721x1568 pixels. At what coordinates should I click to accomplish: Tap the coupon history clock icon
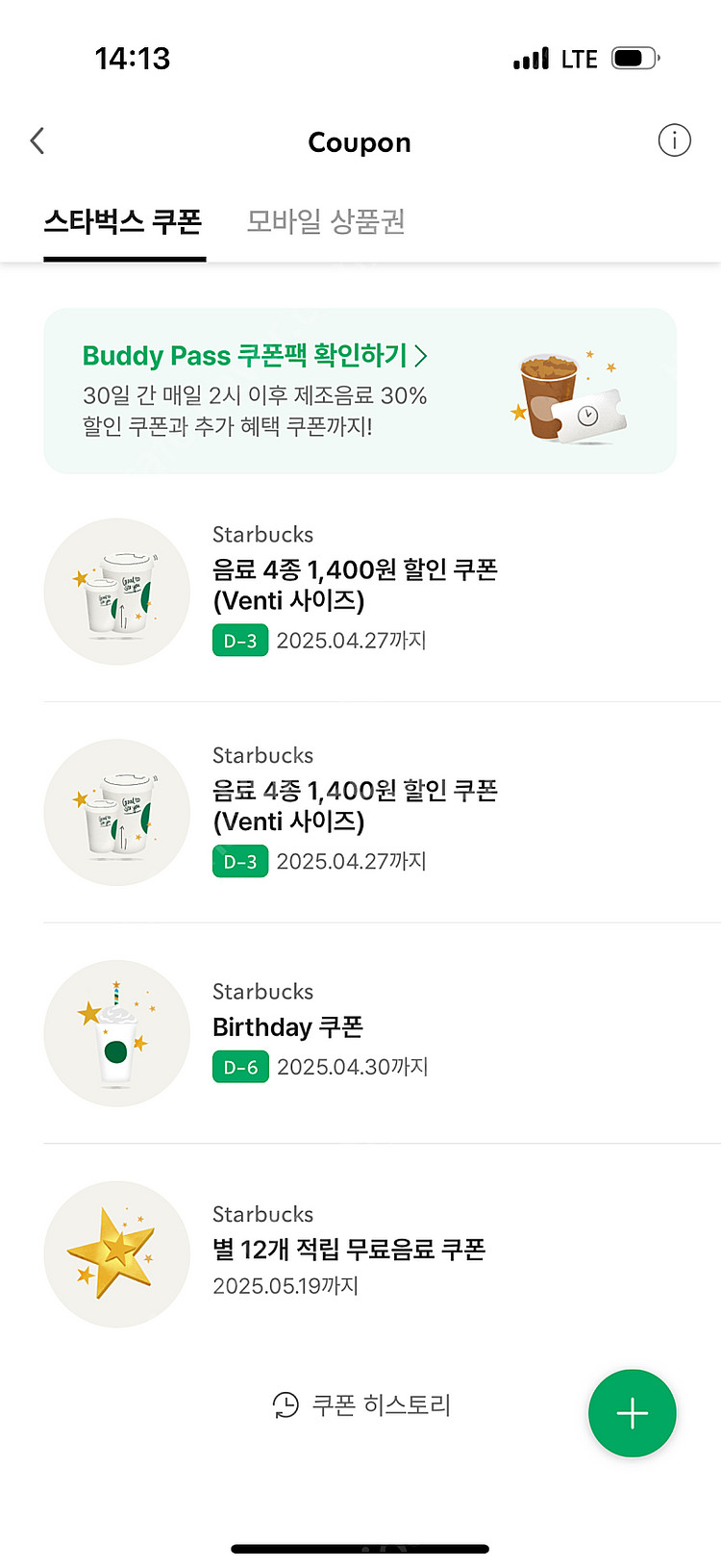click(286, 1405)
